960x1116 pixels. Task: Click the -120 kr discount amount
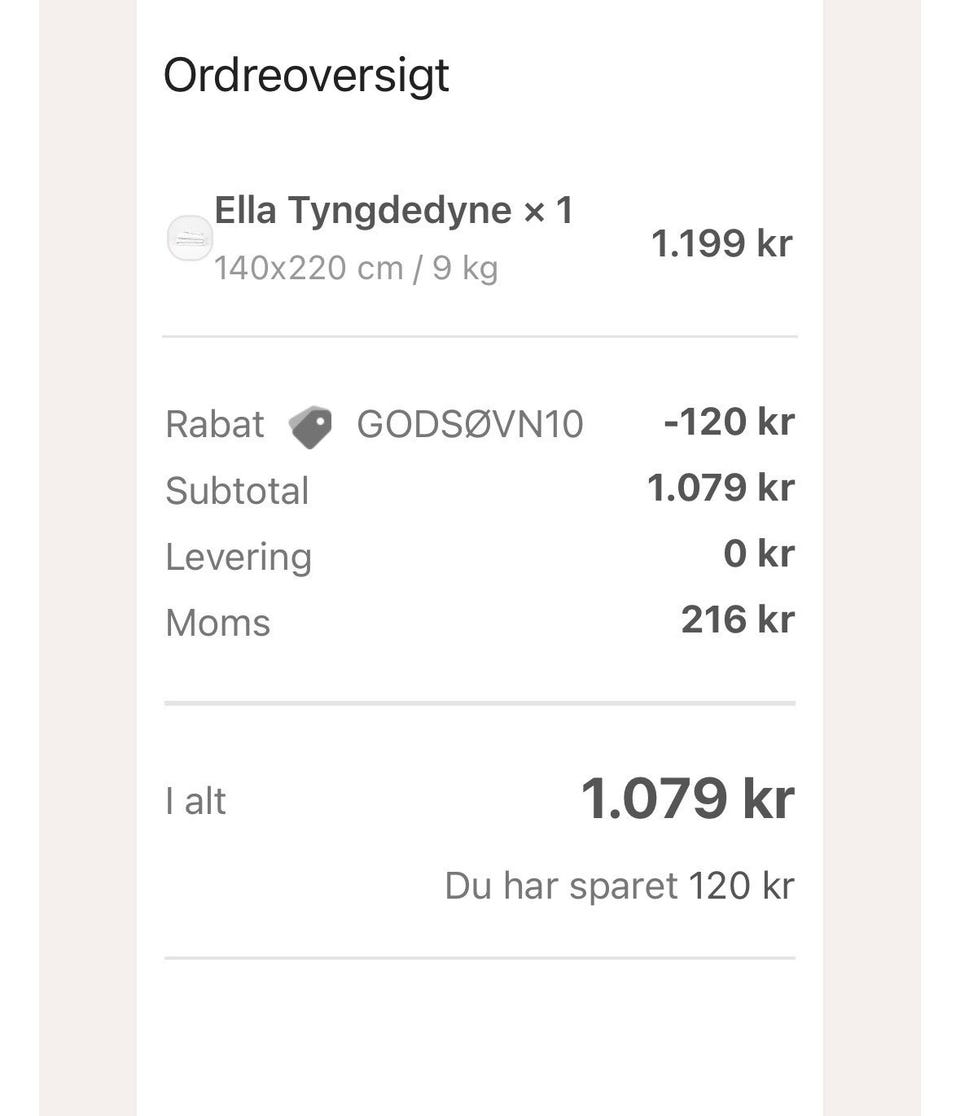[x=728, y=422]
